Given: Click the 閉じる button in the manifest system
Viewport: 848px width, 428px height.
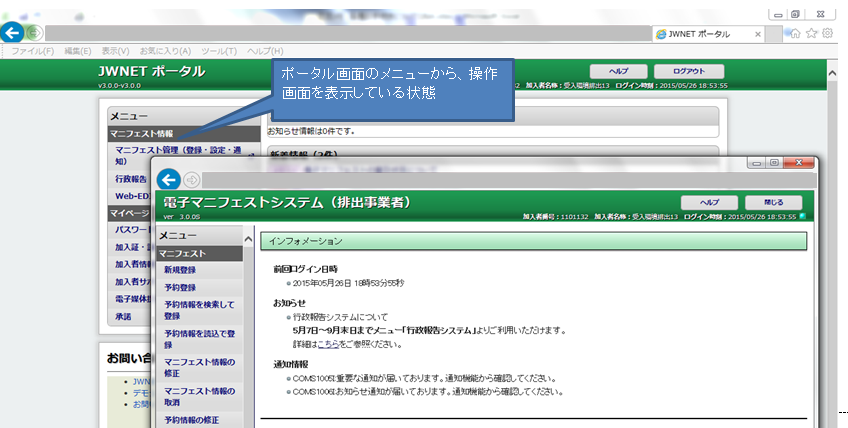Looking at the screenshot, I should (x=773, y=202).
